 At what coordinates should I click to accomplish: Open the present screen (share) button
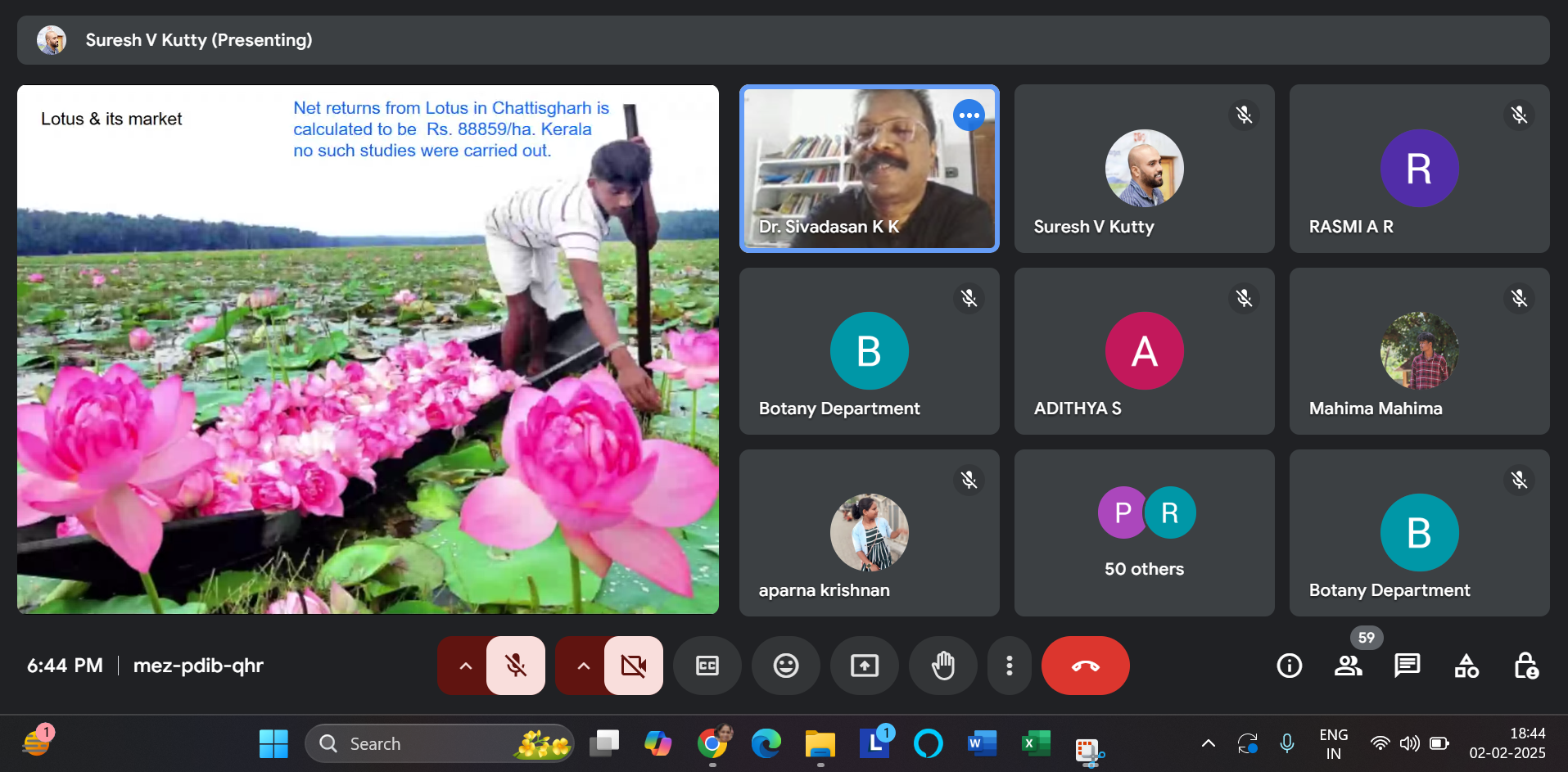[x=865, y=666]
